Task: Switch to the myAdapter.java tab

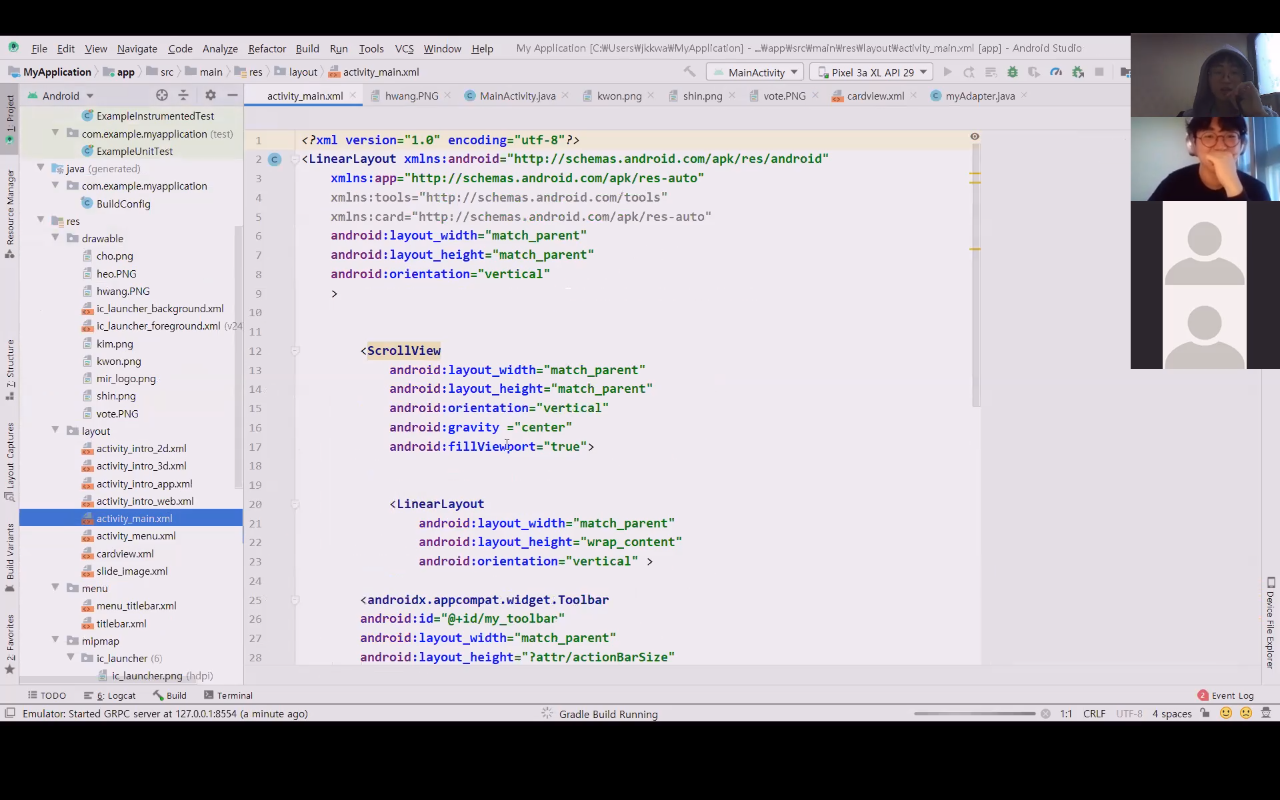Action: pyautogui.click(x=980, y=96)
